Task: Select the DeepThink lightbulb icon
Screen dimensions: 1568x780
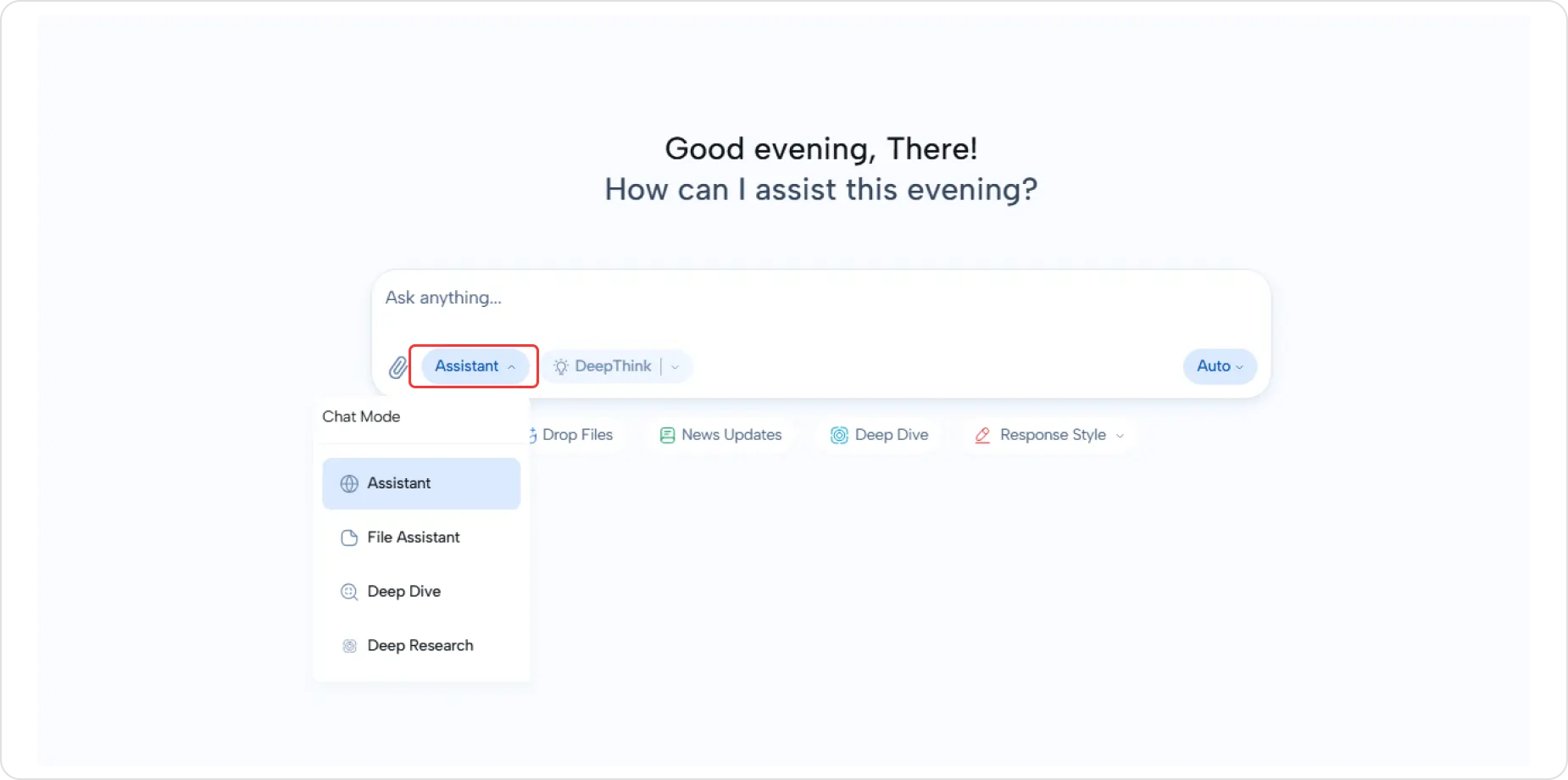Action: tap(561, 365)
